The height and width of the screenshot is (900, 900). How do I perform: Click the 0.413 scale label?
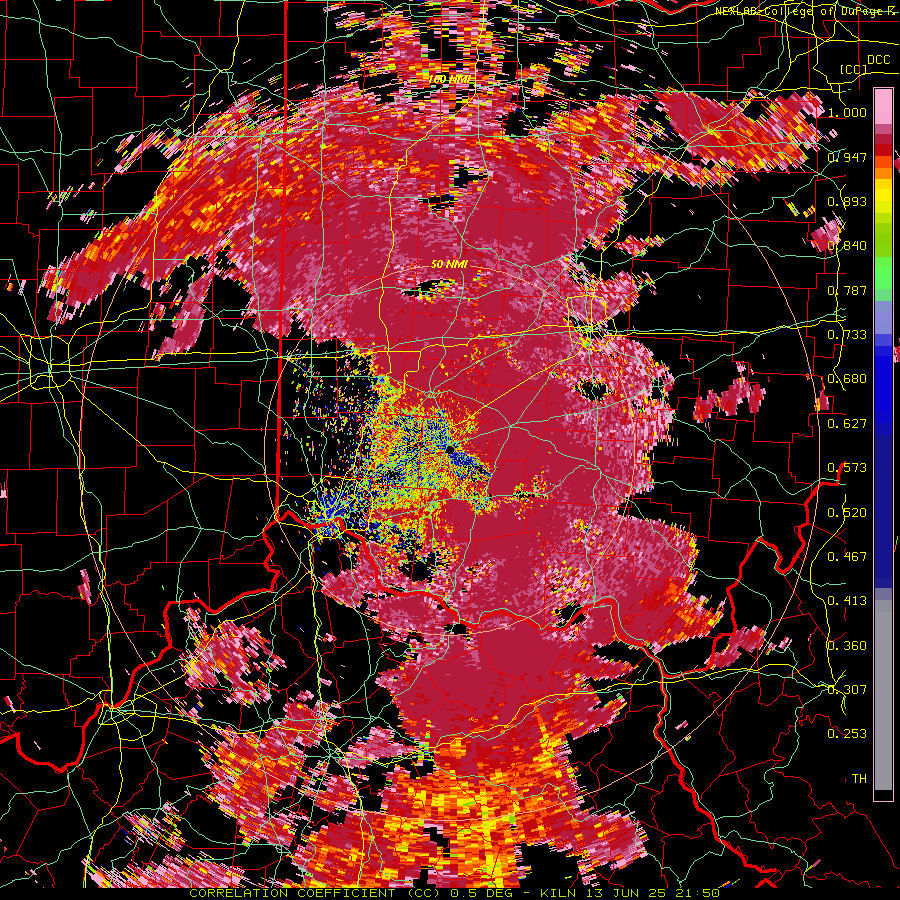tap(847, 601)
